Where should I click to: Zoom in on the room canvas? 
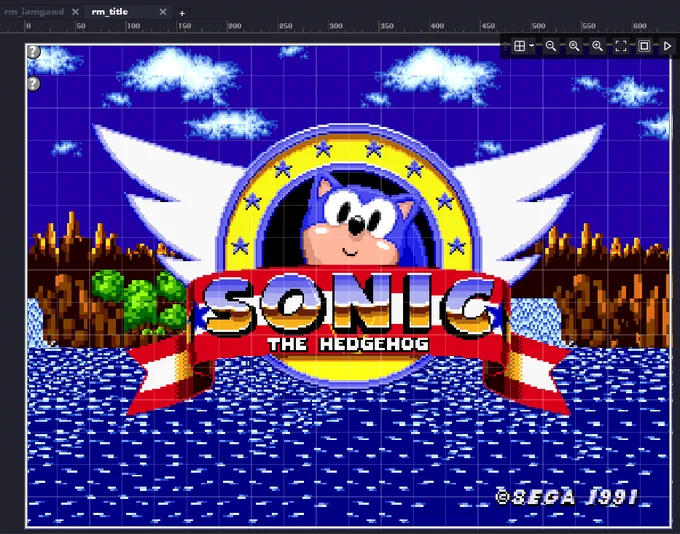[x=597, y=46]
